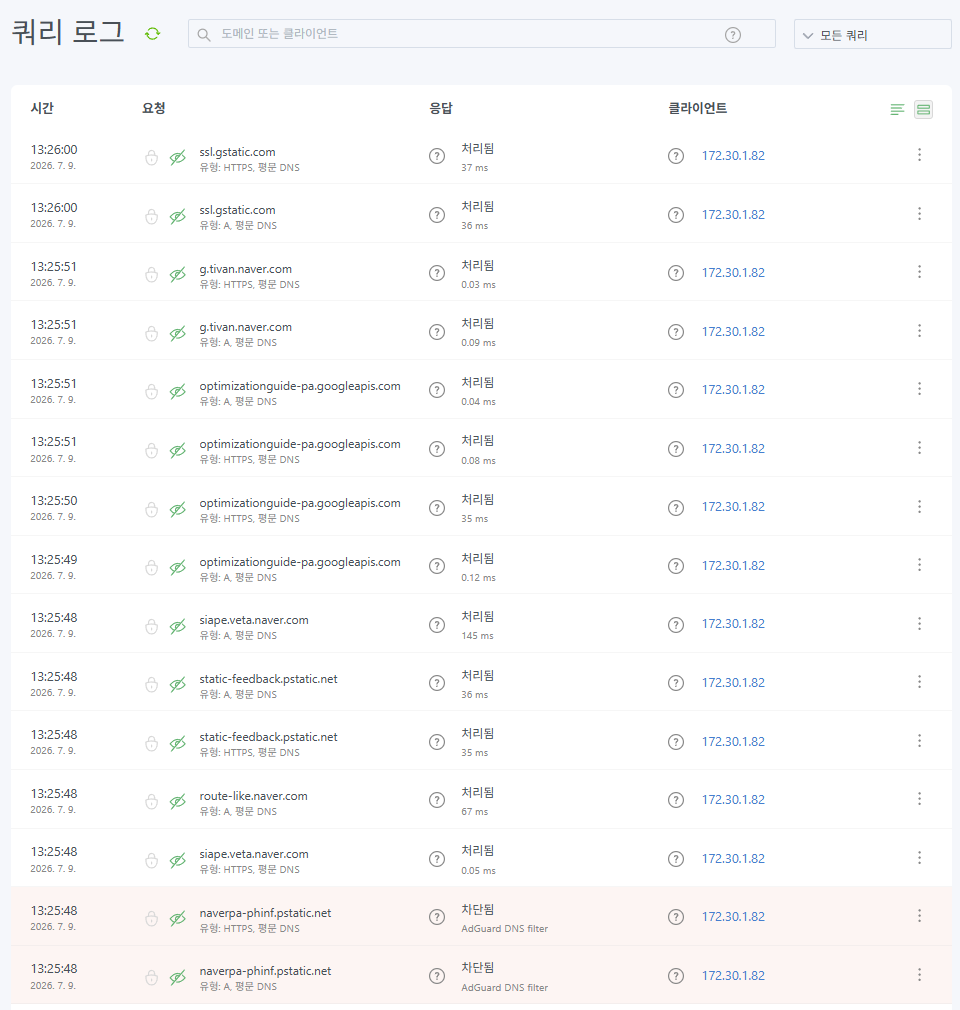Screen dimensions: 960x1010
Task: Click crossed-eye icon for g.tivan.naver.com HTTPS
Action: coord(178,275)
